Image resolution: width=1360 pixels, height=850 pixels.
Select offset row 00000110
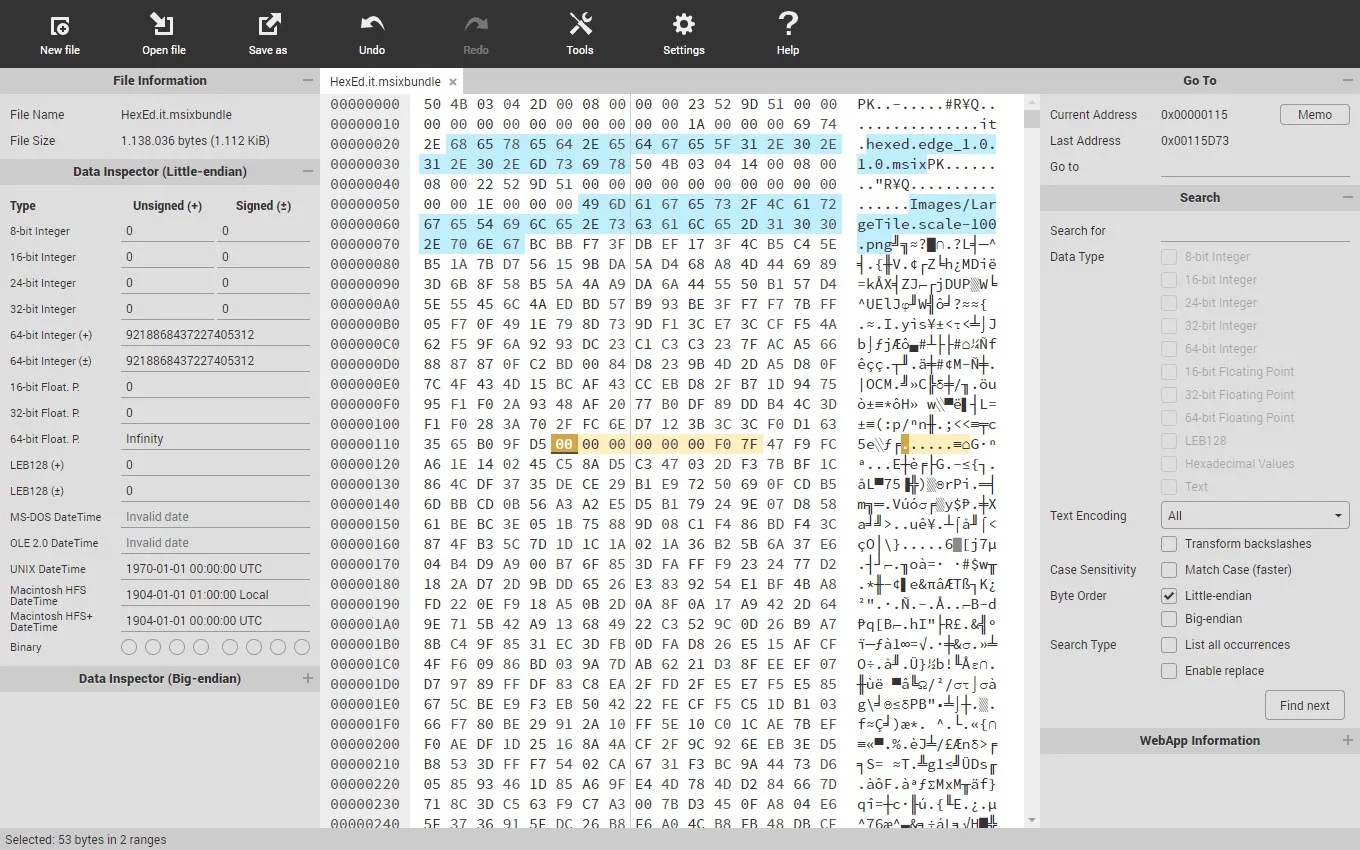tap(365, 444)
